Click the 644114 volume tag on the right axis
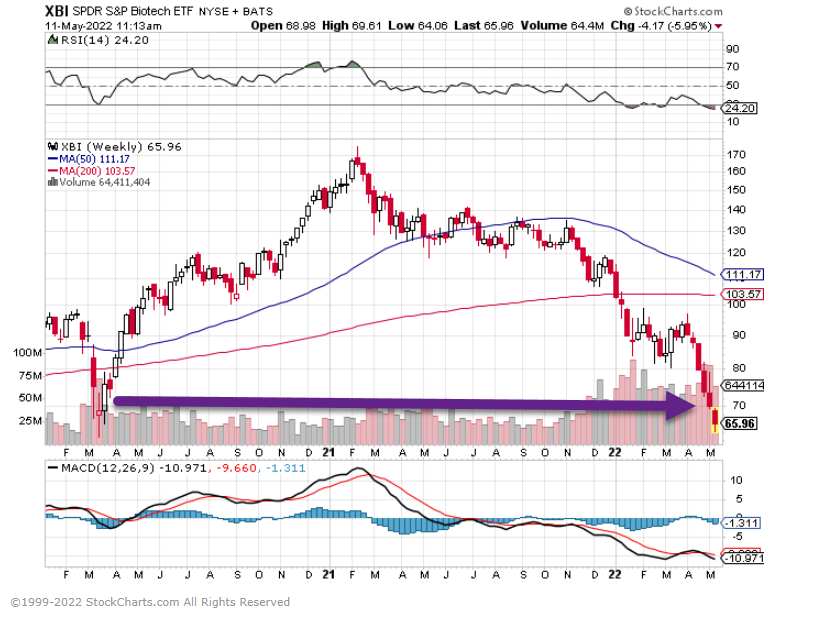The image size is (821, 619). coord(743,386)
